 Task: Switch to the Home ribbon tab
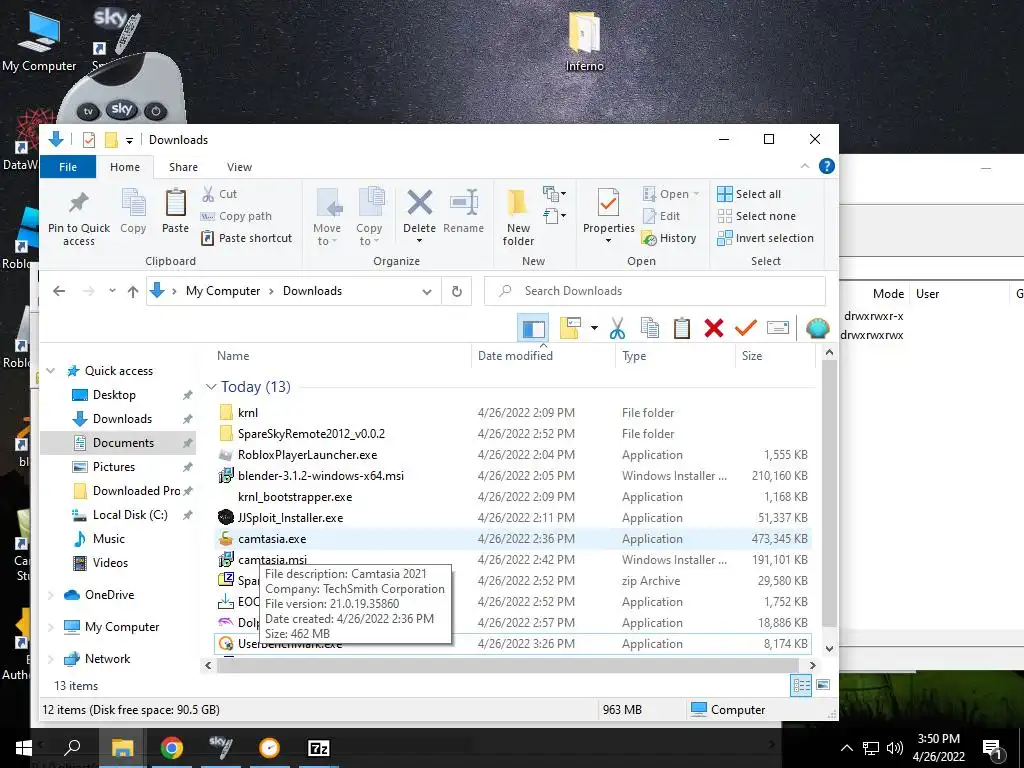click(125, 167)
